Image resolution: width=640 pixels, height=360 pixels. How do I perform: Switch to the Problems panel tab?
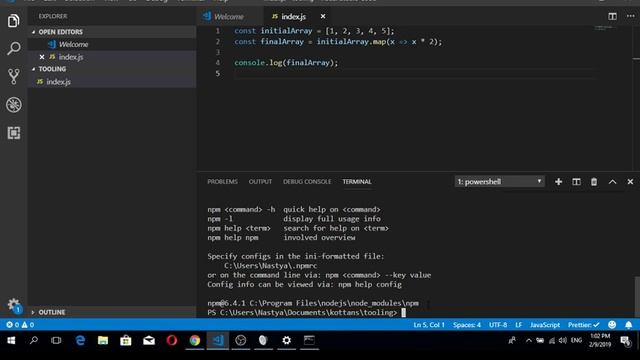click(222, 182)
